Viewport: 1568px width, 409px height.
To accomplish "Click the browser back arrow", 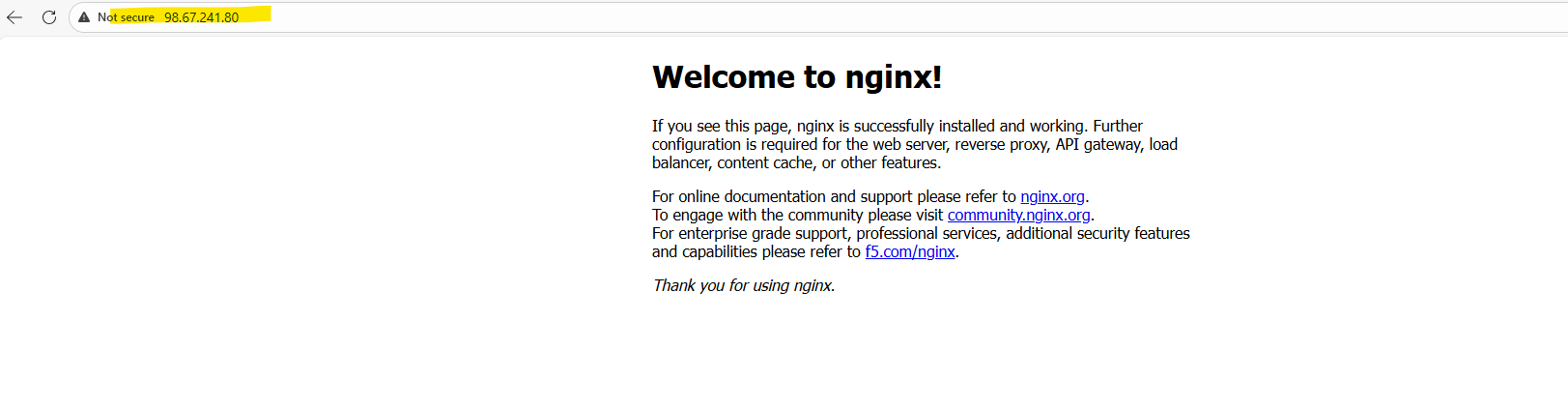I will (14, 17).
